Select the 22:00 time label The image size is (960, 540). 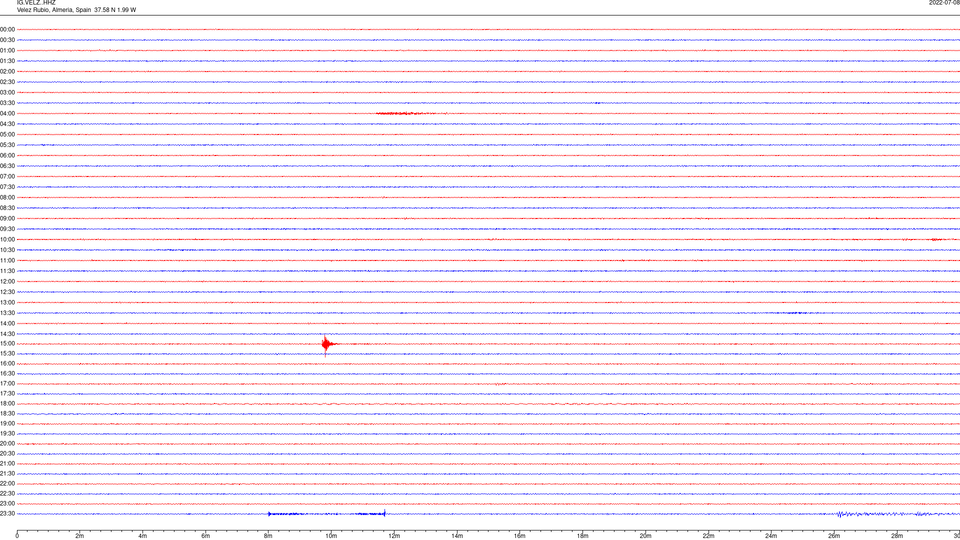pyautogui.click(x=7, y=484)
